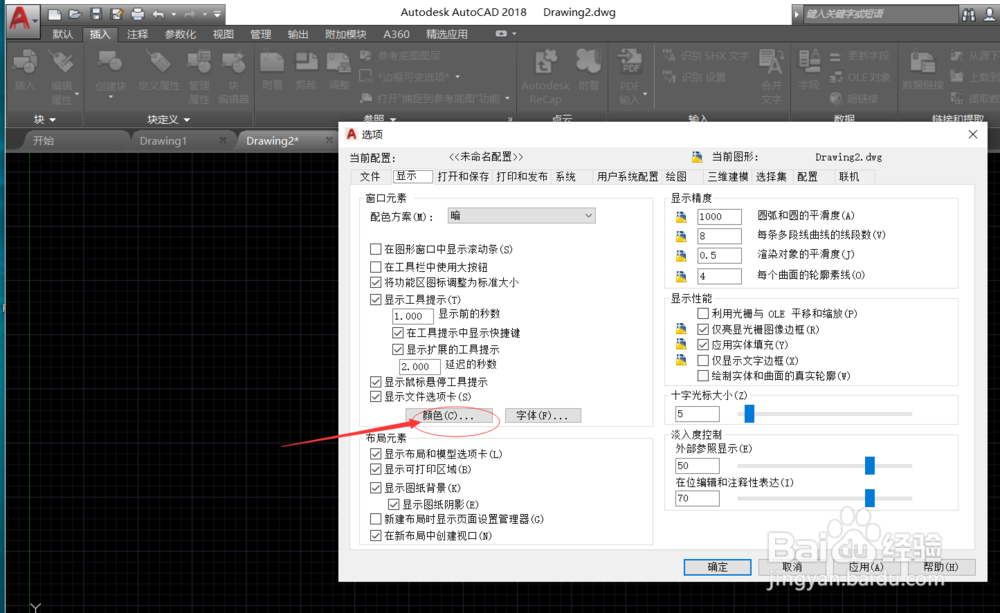Click the 颜色(C)... button

point(448,415)
